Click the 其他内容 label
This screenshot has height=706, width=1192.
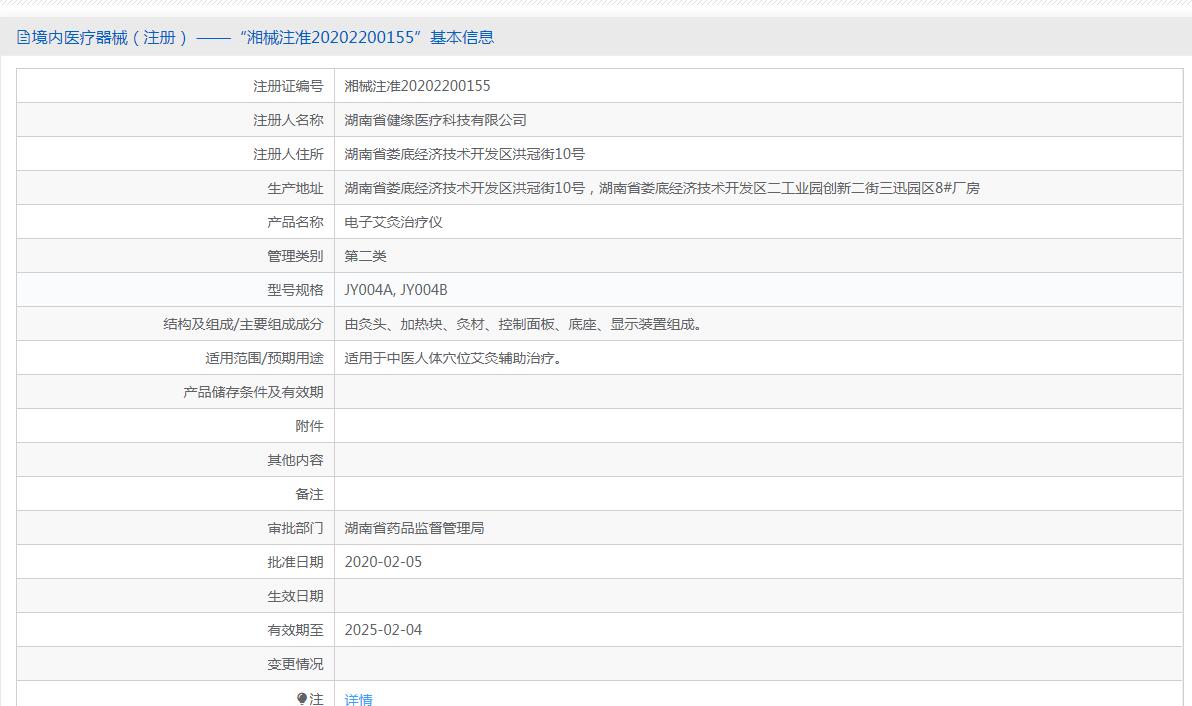(295, 460)
